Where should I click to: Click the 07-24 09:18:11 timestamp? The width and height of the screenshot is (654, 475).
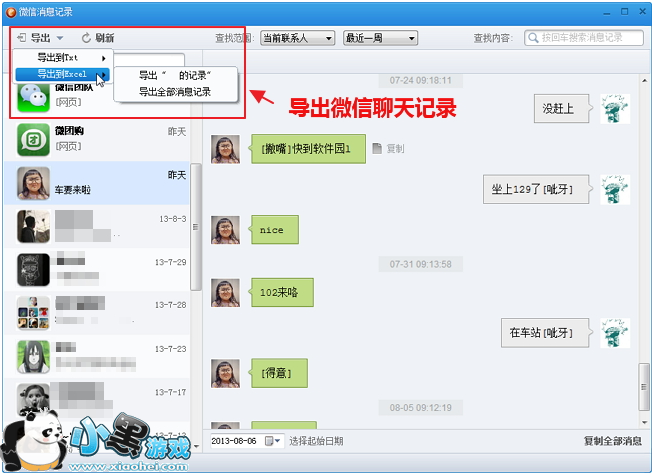point(420,80)
